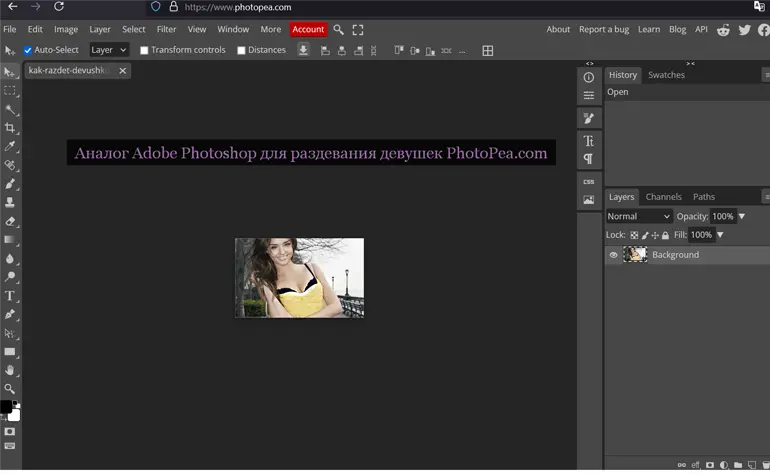Image resolution: width=770 pixels, height=475 pixels.
Task: Add a layer mask via the mask icon
Action: pyautogui.click(x=710, y=465)
